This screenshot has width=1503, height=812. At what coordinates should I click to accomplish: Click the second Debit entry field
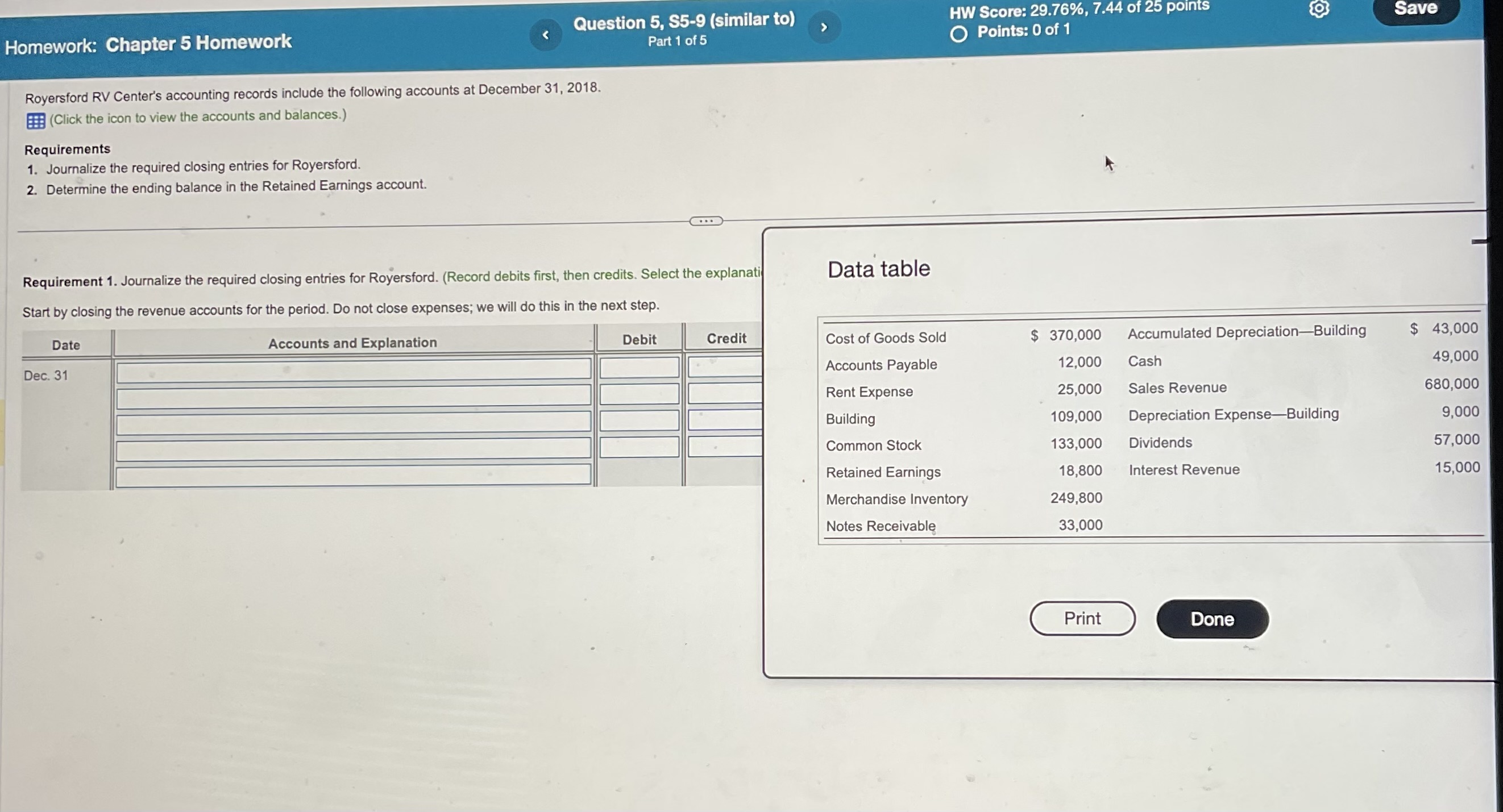tap(638, 394)
